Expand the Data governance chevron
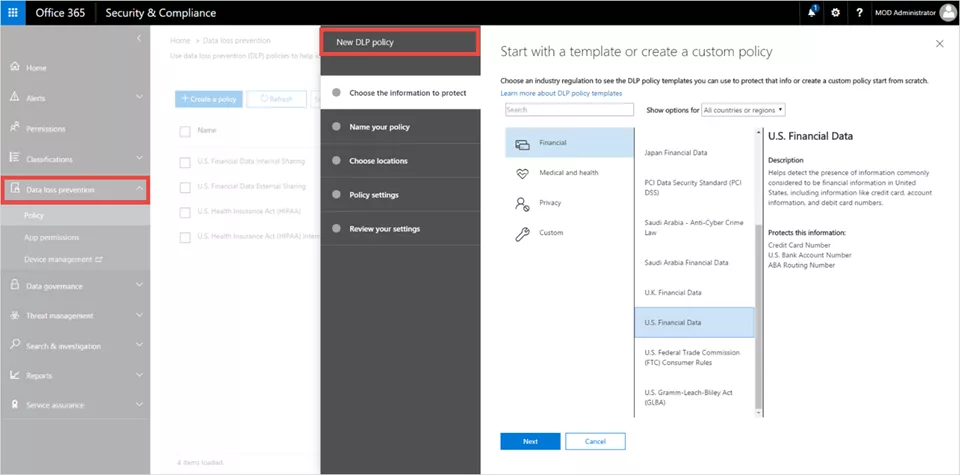Image resolution: width=960 pixels, height=475 pixels. click(139, 285)
